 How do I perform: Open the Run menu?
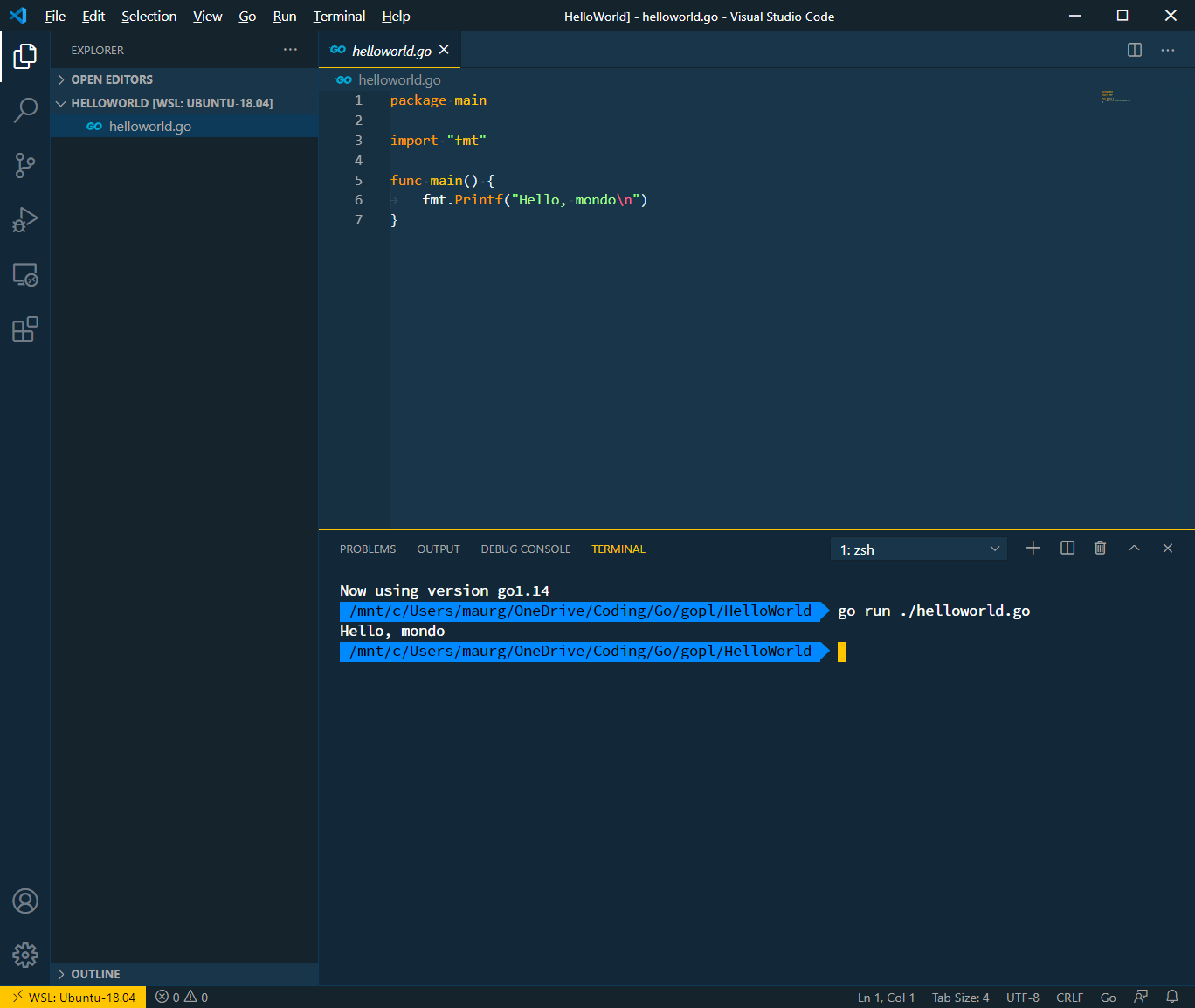(285, 16)
